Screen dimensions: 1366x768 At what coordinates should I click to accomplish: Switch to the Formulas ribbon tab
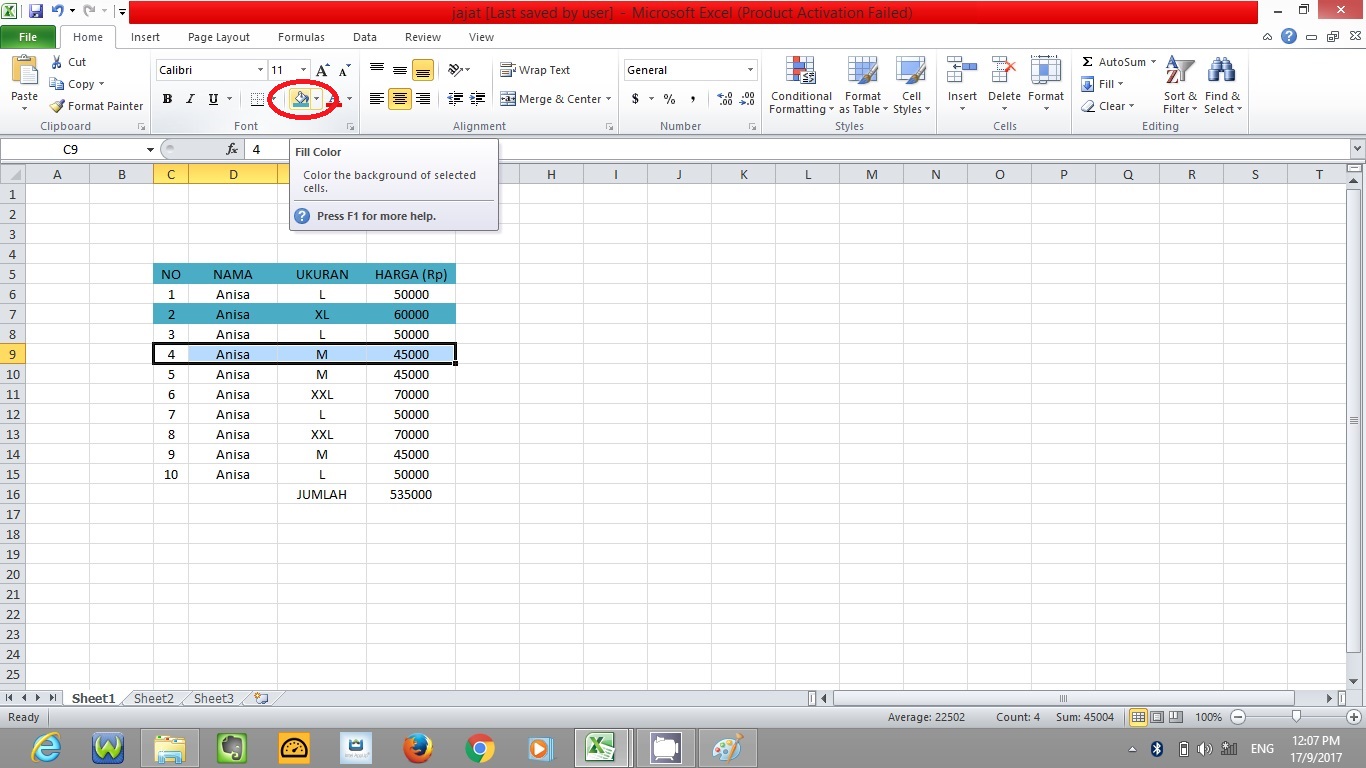pyautogui.click(x=301, y=37)
